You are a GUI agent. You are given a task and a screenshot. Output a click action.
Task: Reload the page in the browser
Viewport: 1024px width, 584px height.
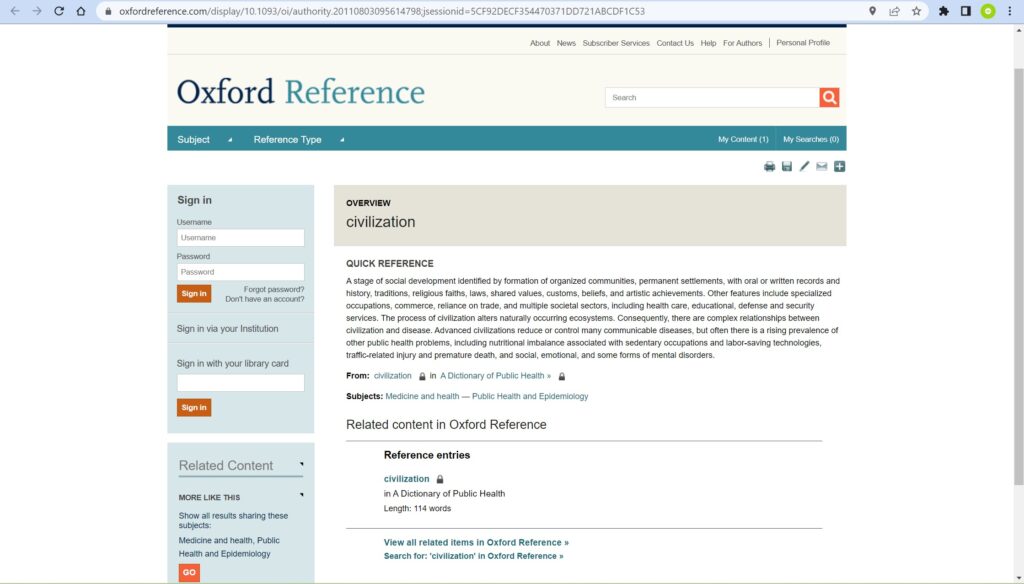coord(59,11)
